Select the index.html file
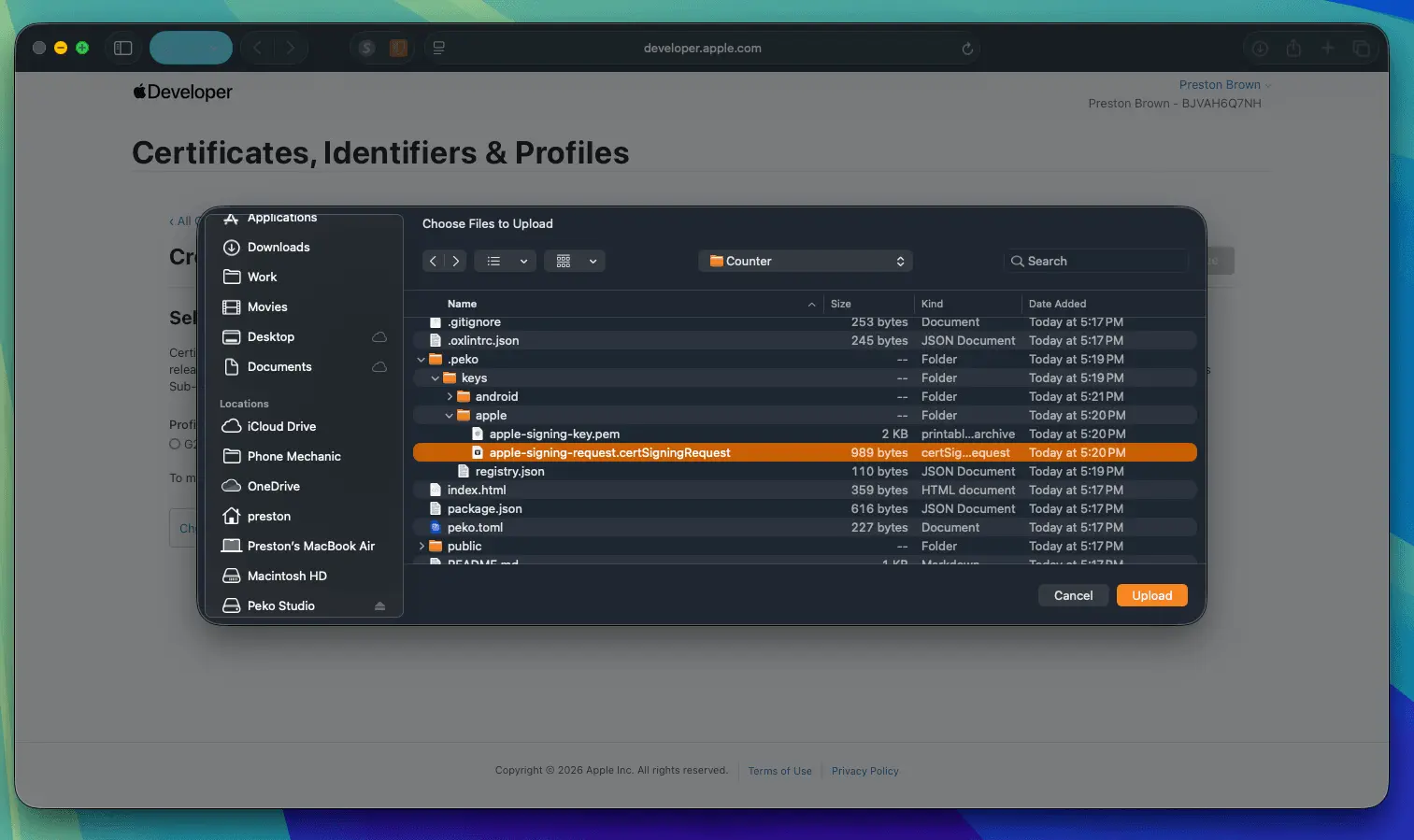The width and height of the screenshot is (1414, 840). coord(805,491)
